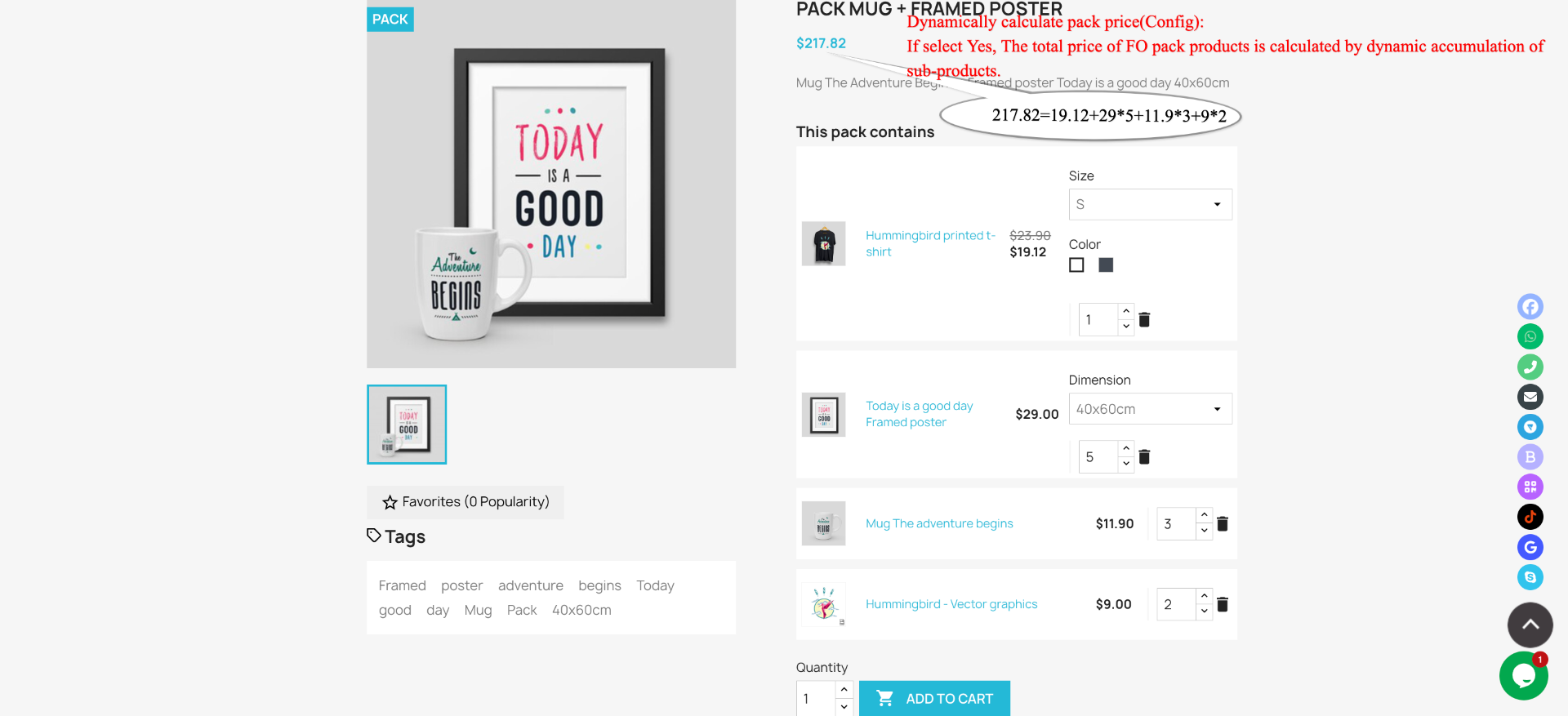
Task: Click the Facebook share icon
Action: (x=1530, y=307)
